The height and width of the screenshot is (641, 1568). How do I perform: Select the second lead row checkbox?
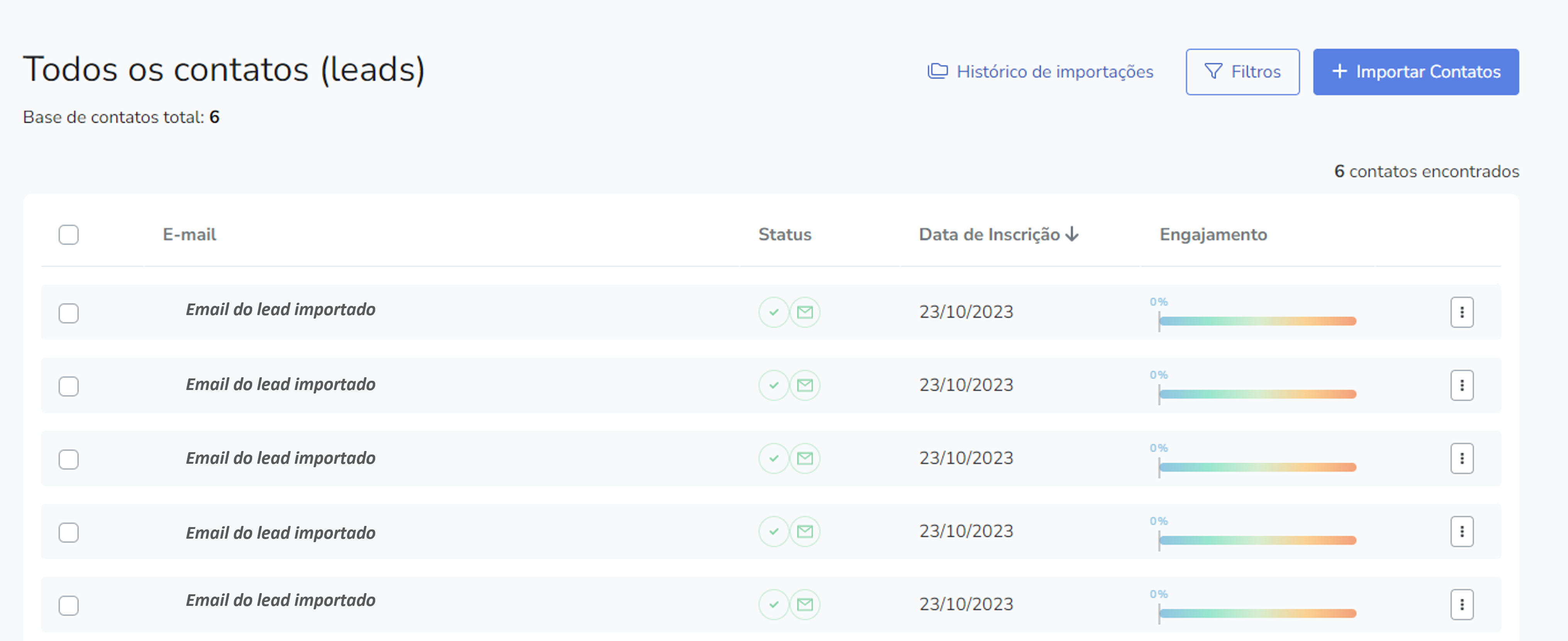click(x=69, y=386)
